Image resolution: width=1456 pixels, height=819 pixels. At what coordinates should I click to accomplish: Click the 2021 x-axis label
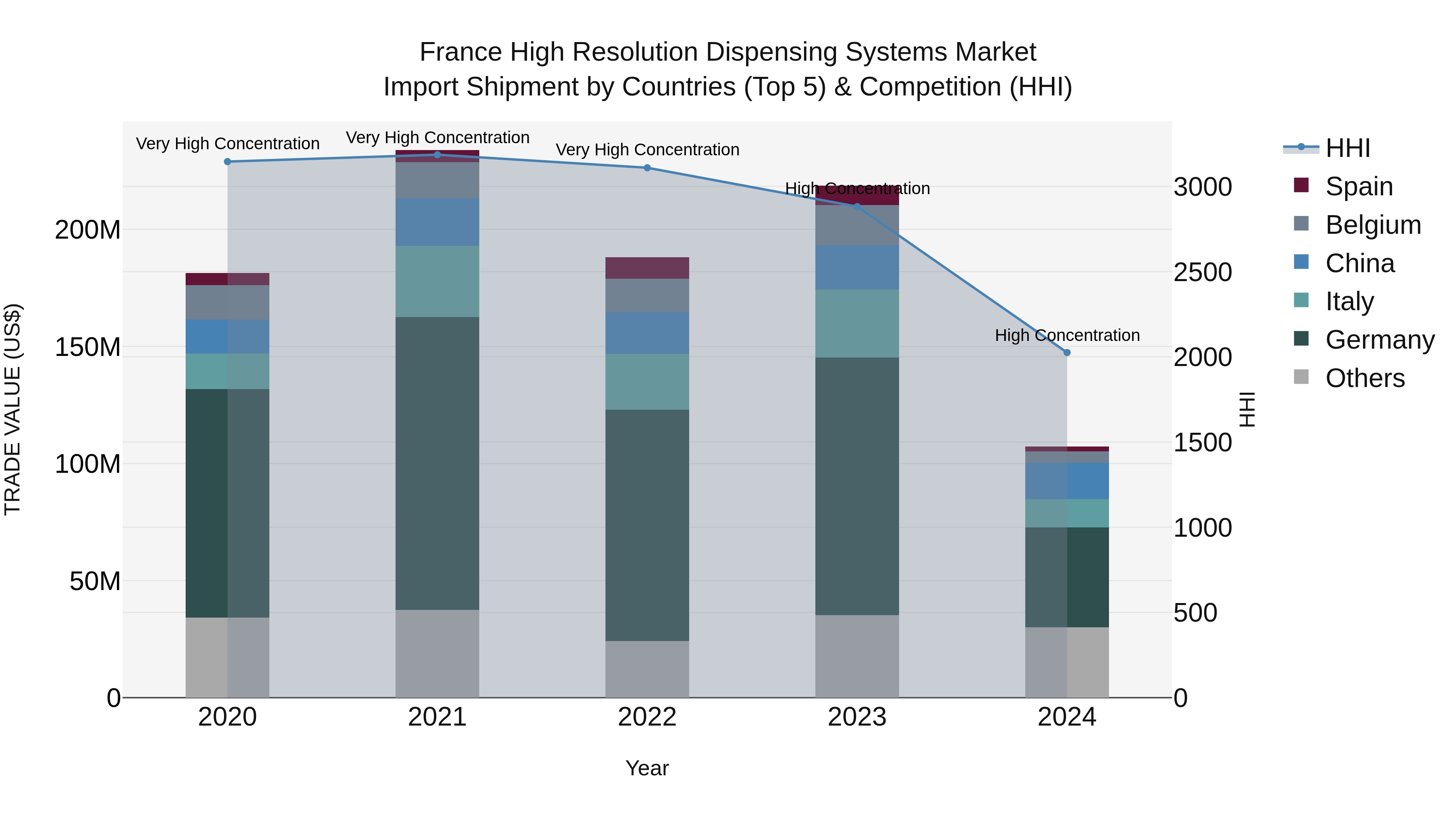tap(438, 717)
